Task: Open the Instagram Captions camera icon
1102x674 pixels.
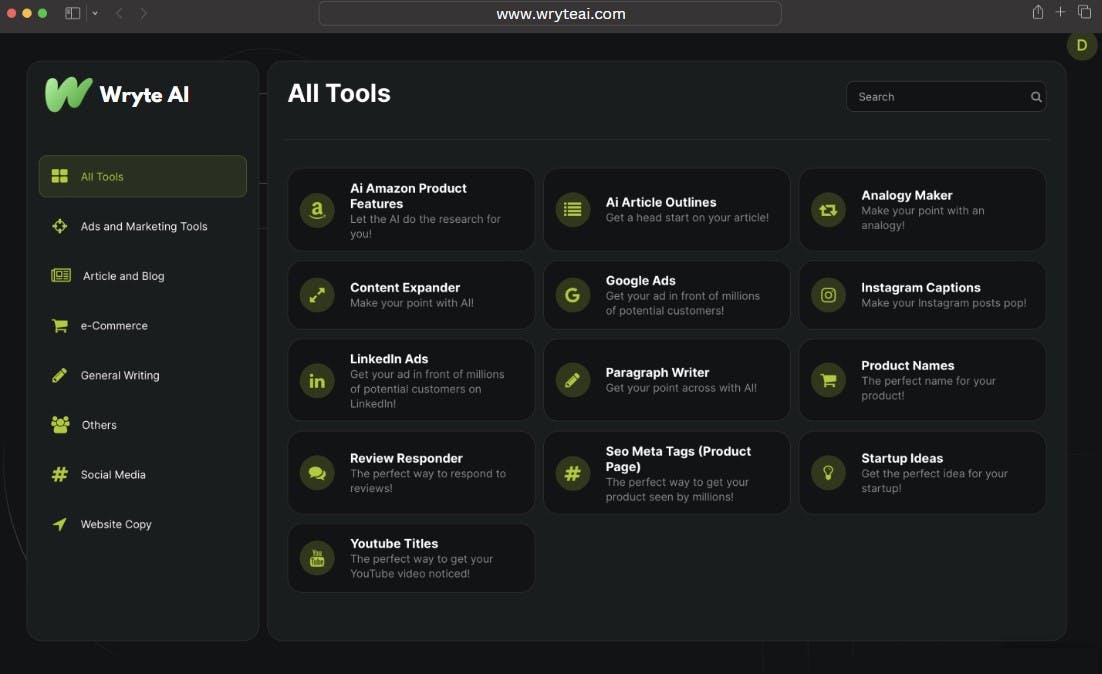Action: point(828,295)
